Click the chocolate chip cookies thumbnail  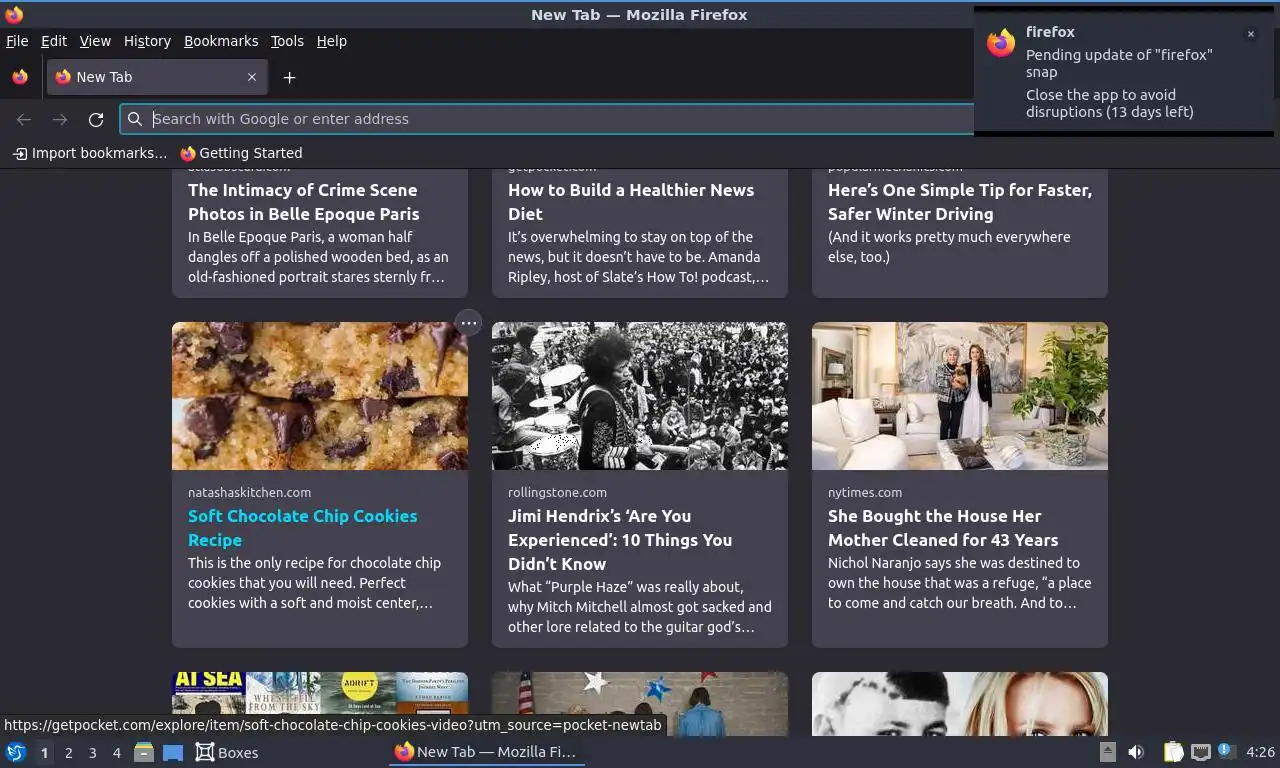coord(320,396)
